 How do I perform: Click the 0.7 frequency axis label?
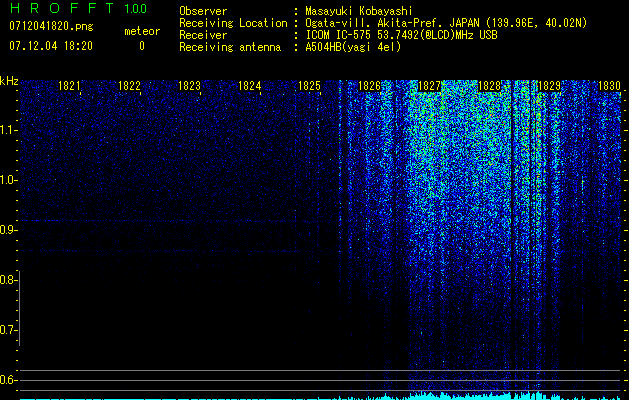tap(7, 330)
